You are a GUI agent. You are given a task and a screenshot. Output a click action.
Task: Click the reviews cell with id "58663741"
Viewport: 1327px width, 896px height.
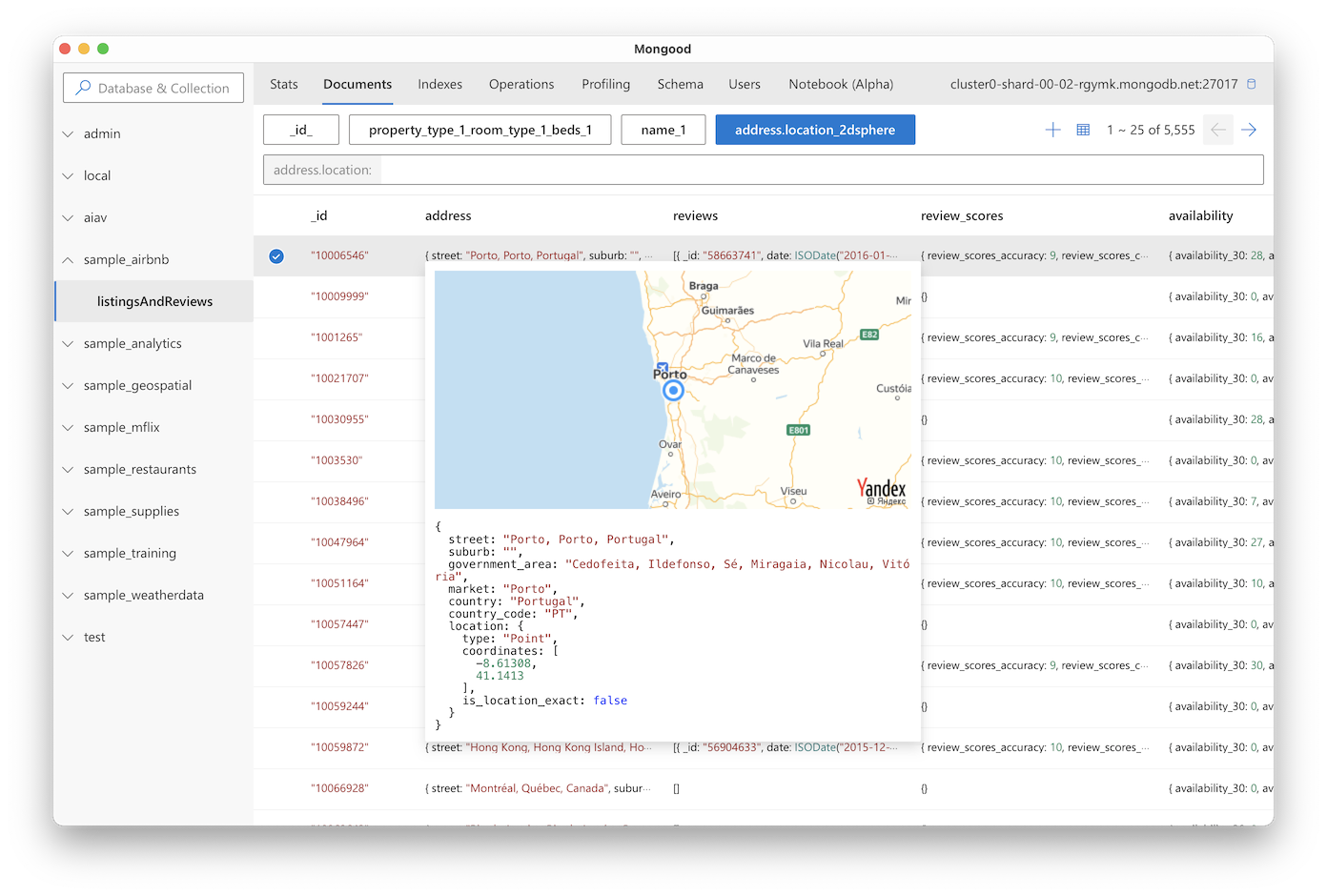click(786, 255)
